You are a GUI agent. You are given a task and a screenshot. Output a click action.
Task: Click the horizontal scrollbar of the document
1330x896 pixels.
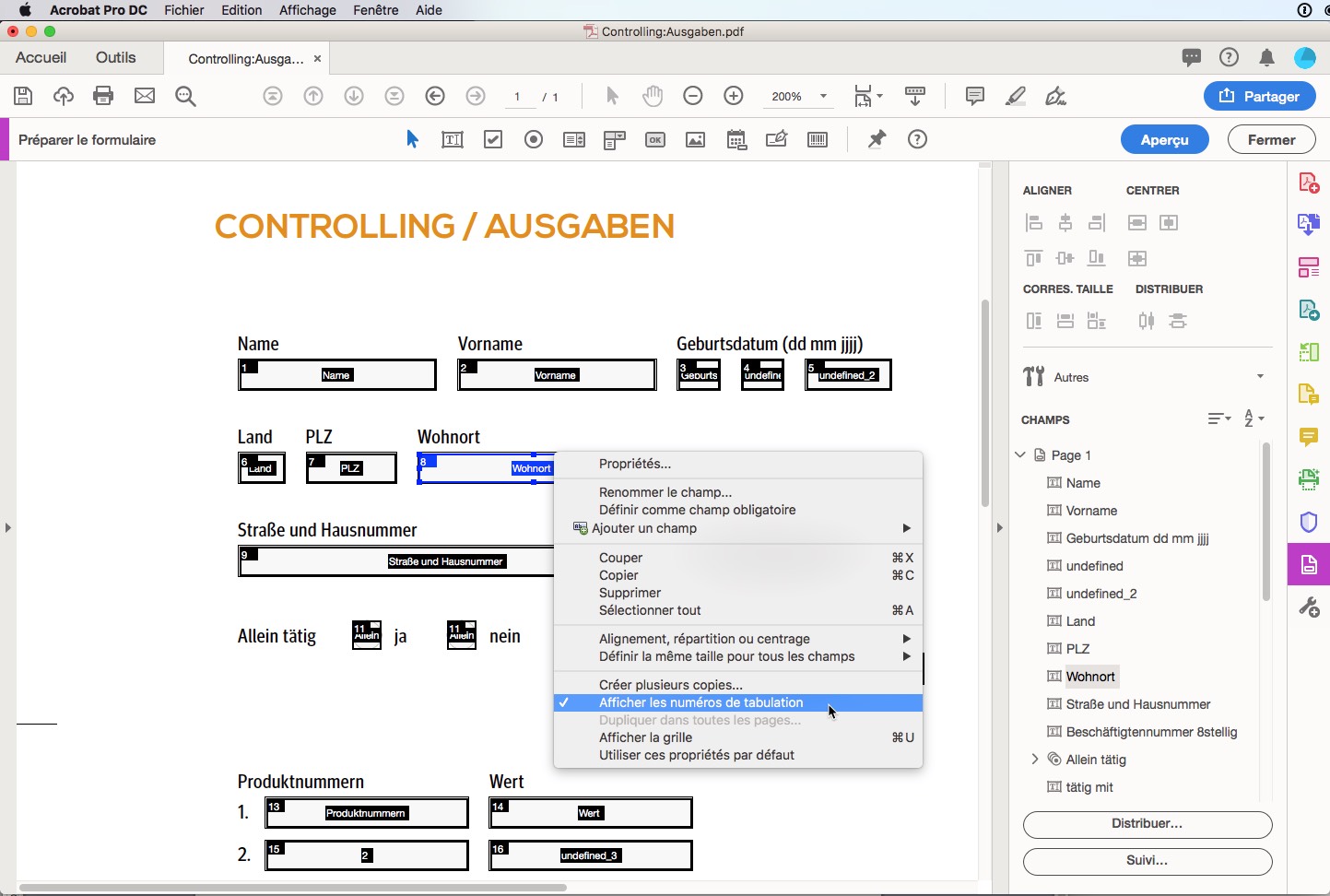point(293,888)
